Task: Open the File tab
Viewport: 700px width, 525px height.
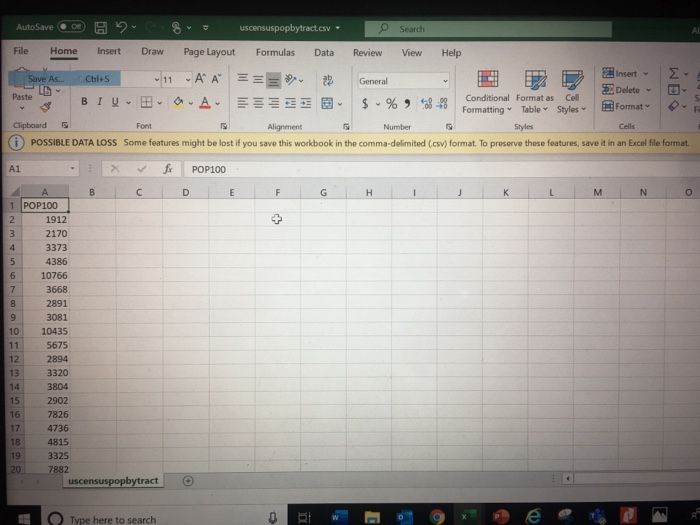Action: (21, 51)
